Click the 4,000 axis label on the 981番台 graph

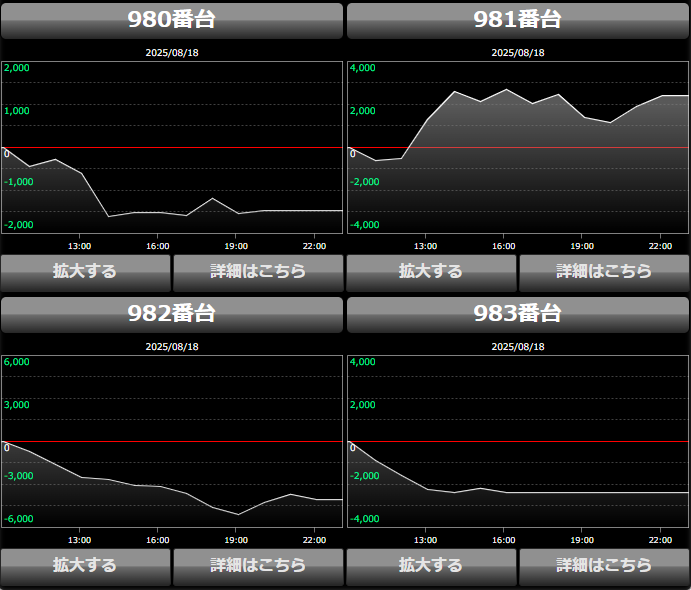point(363,68)
